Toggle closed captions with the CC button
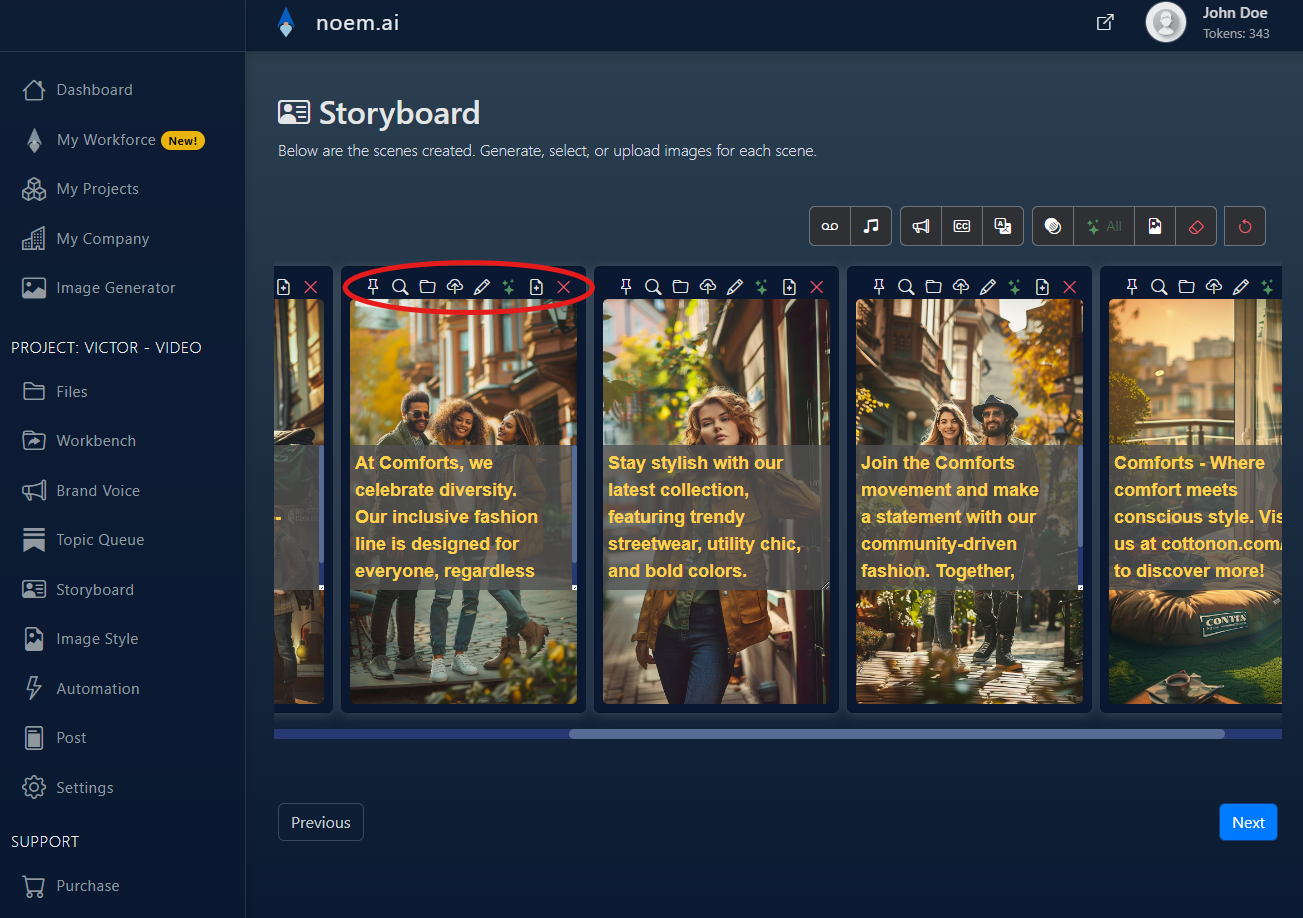The image size is (1303, 918). click(x=962, y=226)
